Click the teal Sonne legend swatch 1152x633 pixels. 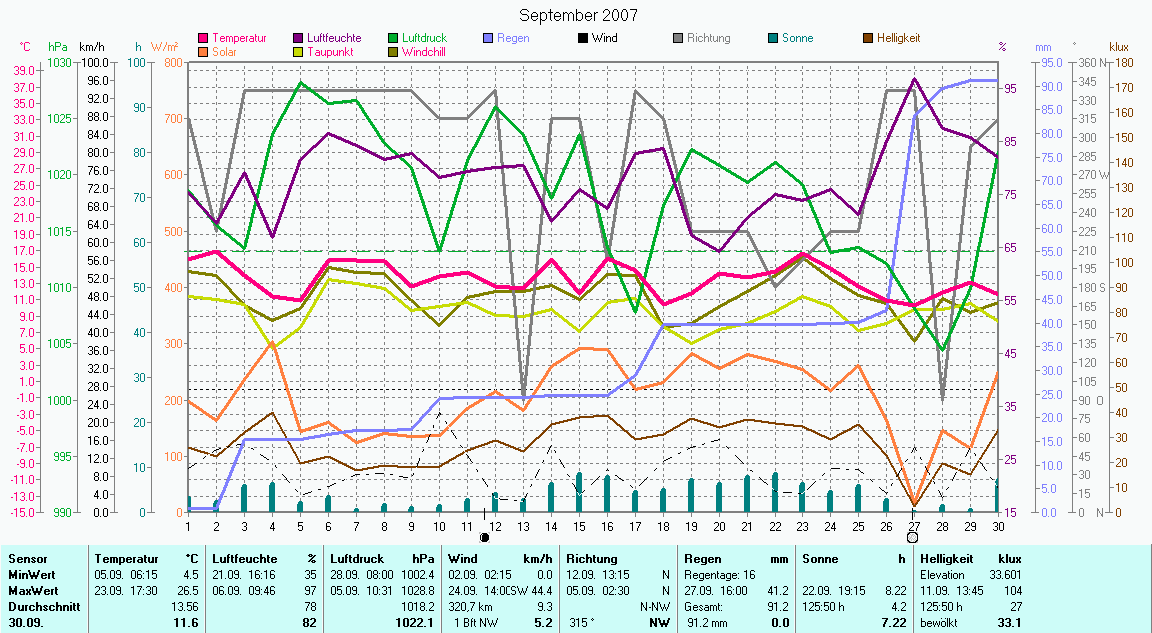(773, 39)
